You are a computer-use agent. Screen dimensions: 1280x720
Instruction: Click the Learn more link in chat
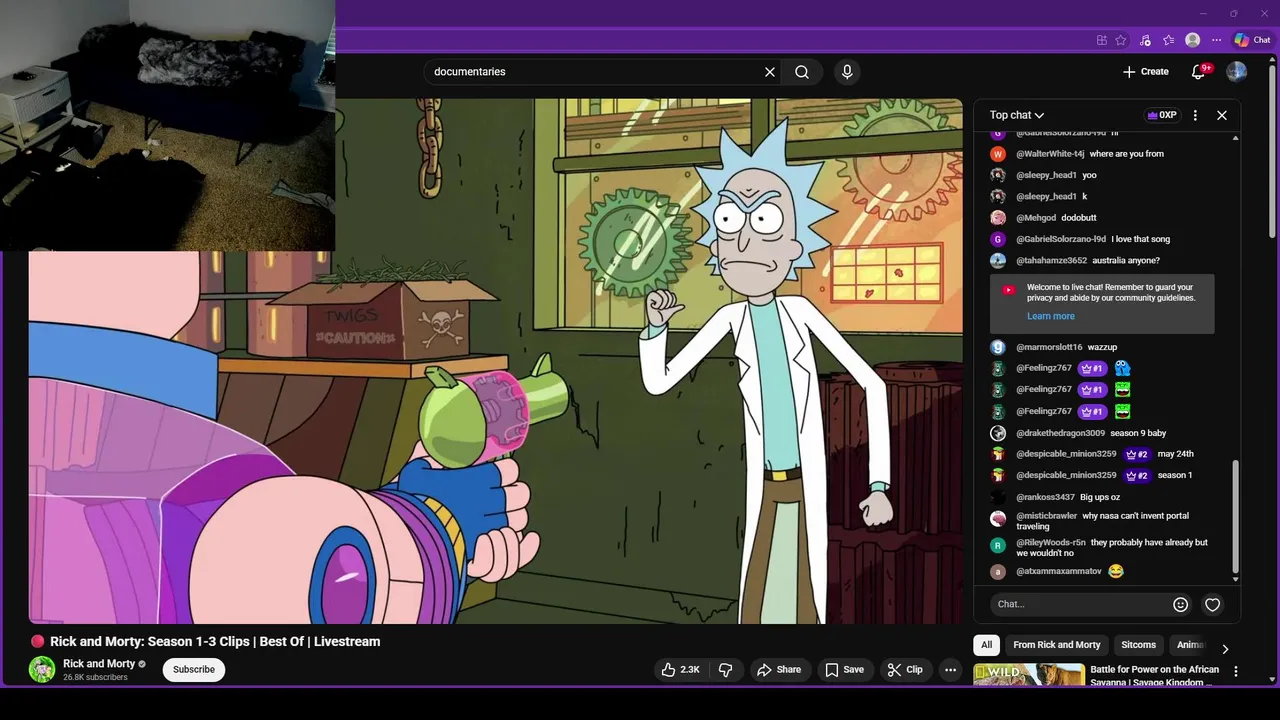[x=1051, y=316]
